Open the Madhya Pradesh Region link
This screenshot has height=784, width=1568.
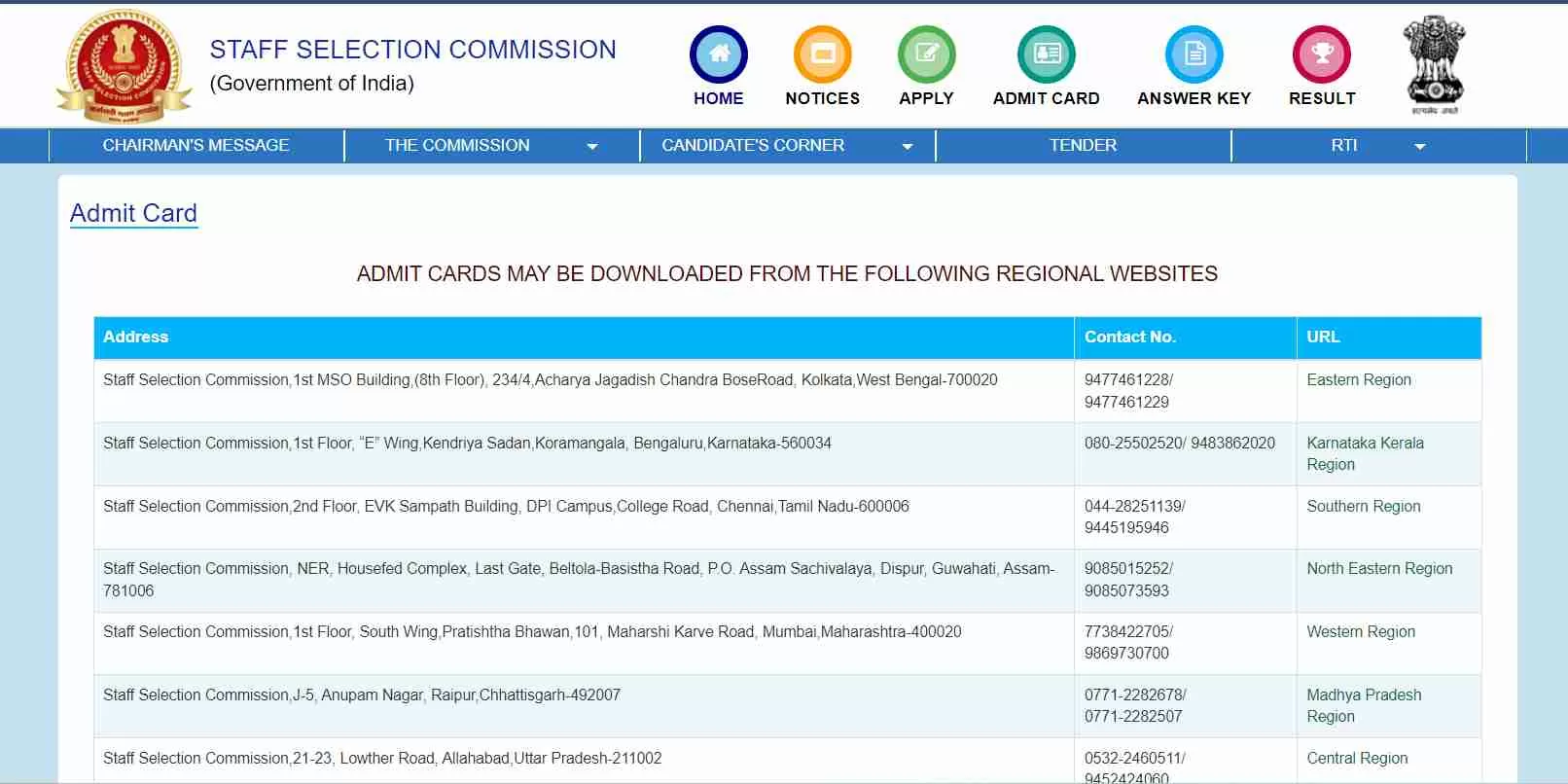[x=1364, y=706]
